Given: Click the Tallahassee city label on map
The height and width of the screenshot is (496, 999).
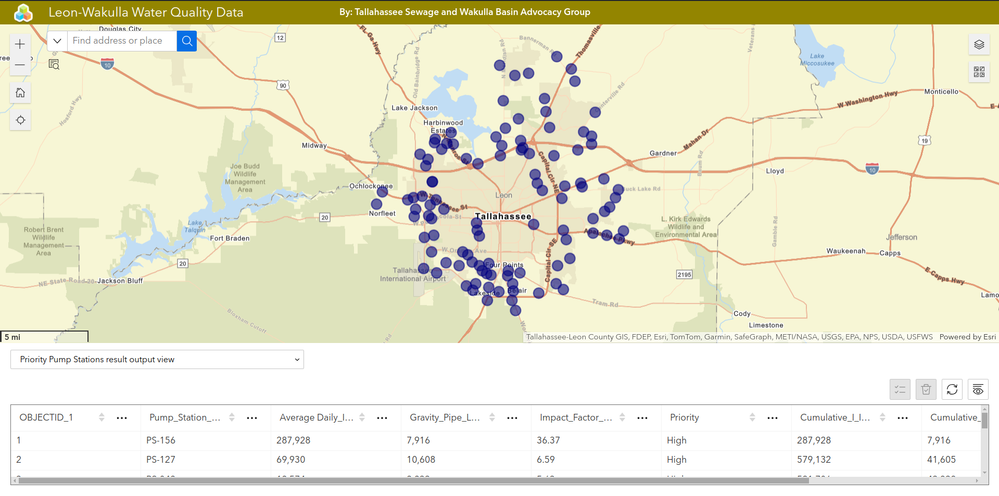Looking at the screenshot, I should coord(503,217).
